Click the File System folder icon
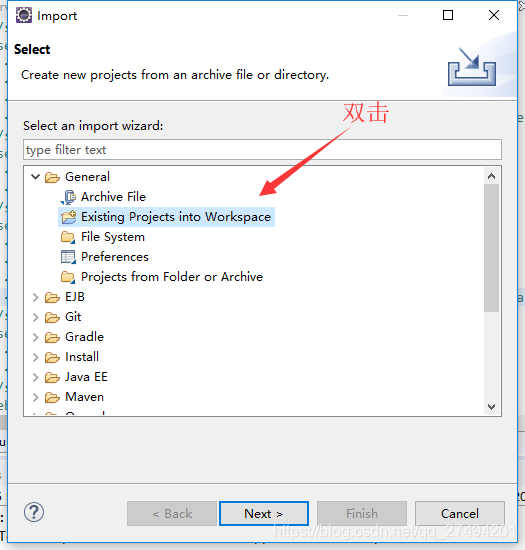 click(68, 237)
